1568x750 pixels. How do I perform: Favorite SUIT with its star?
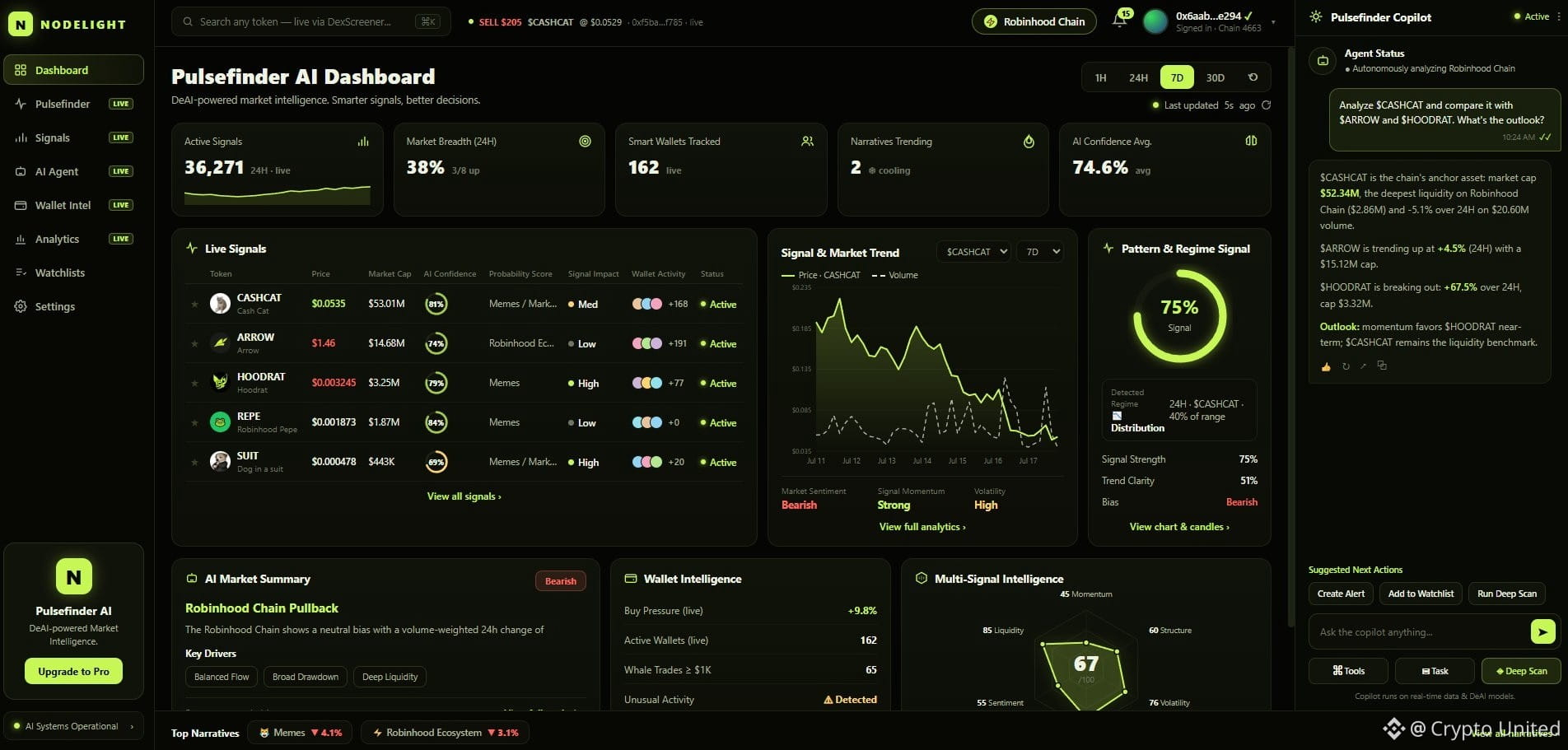tap(194, 463)
